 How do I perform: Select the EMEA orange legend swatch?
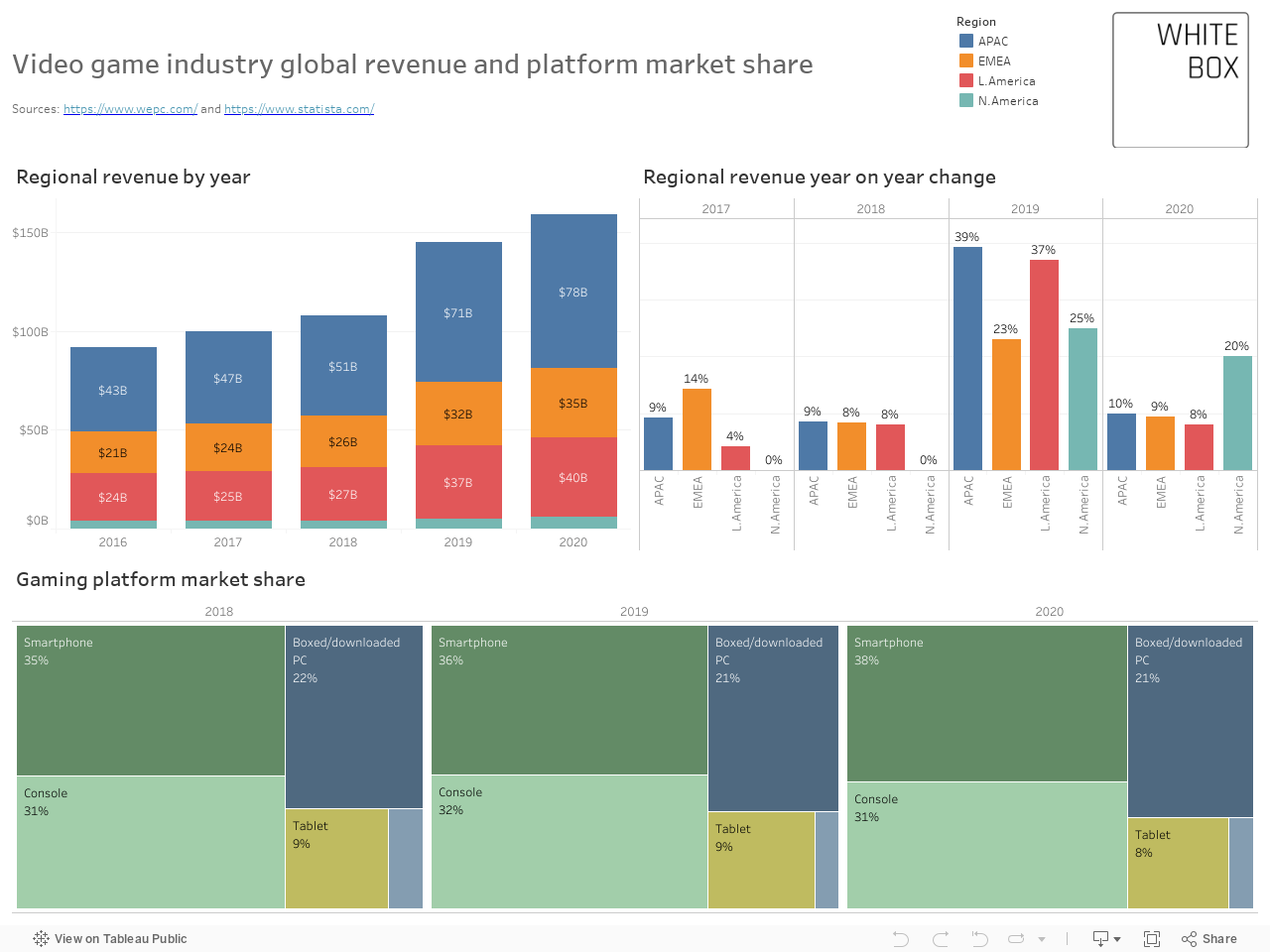coord(966,60)
